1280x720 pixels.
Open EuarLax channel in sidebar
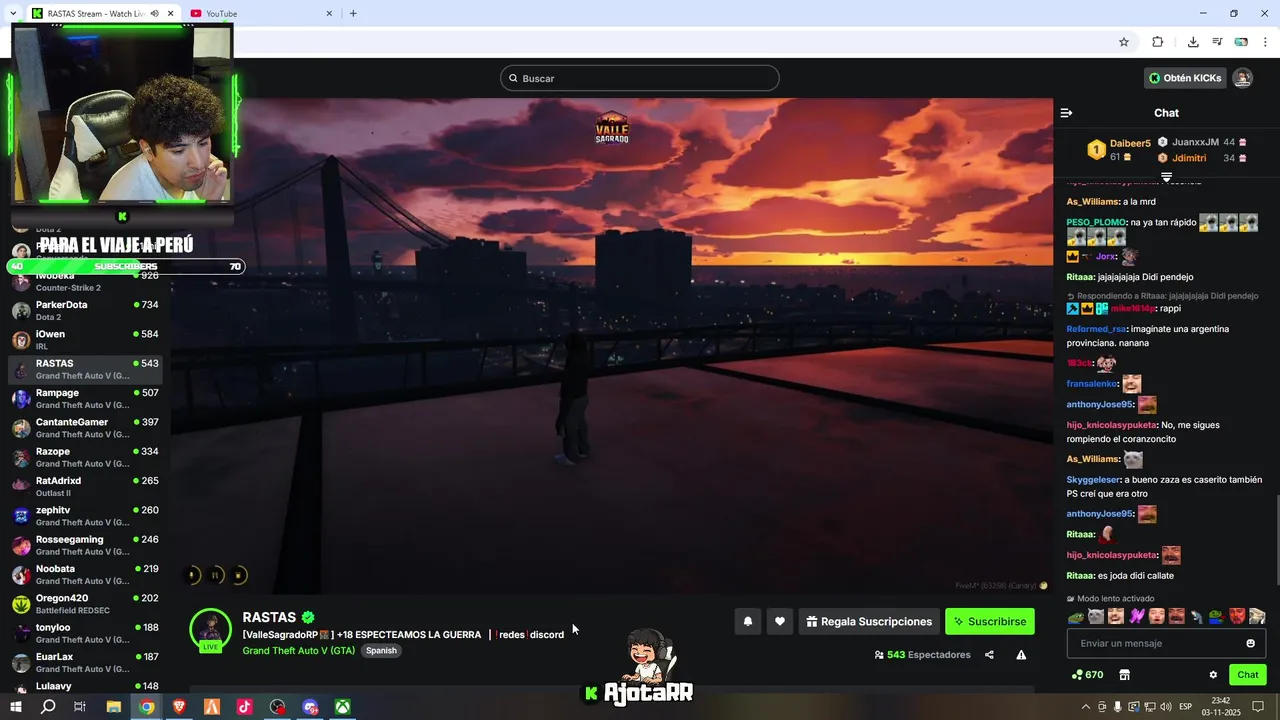pos(84,662)
